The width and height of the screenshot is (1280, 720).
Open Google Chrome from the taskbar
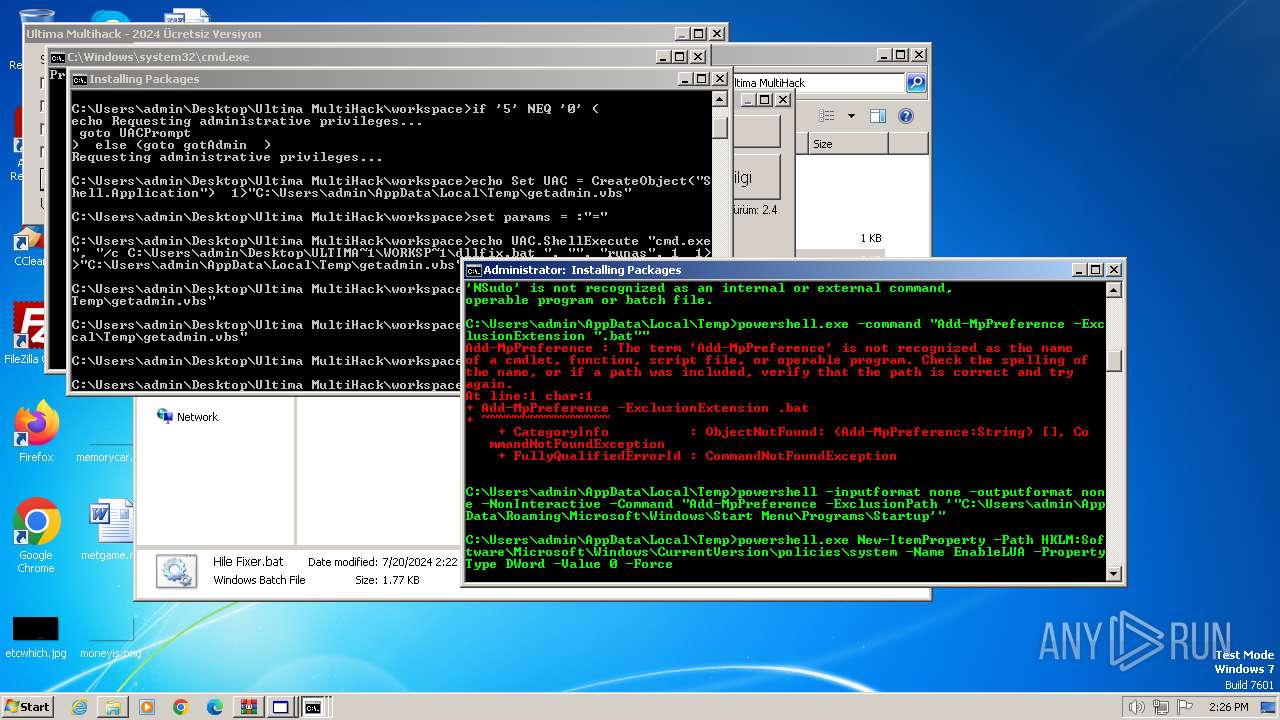point(181,707)
